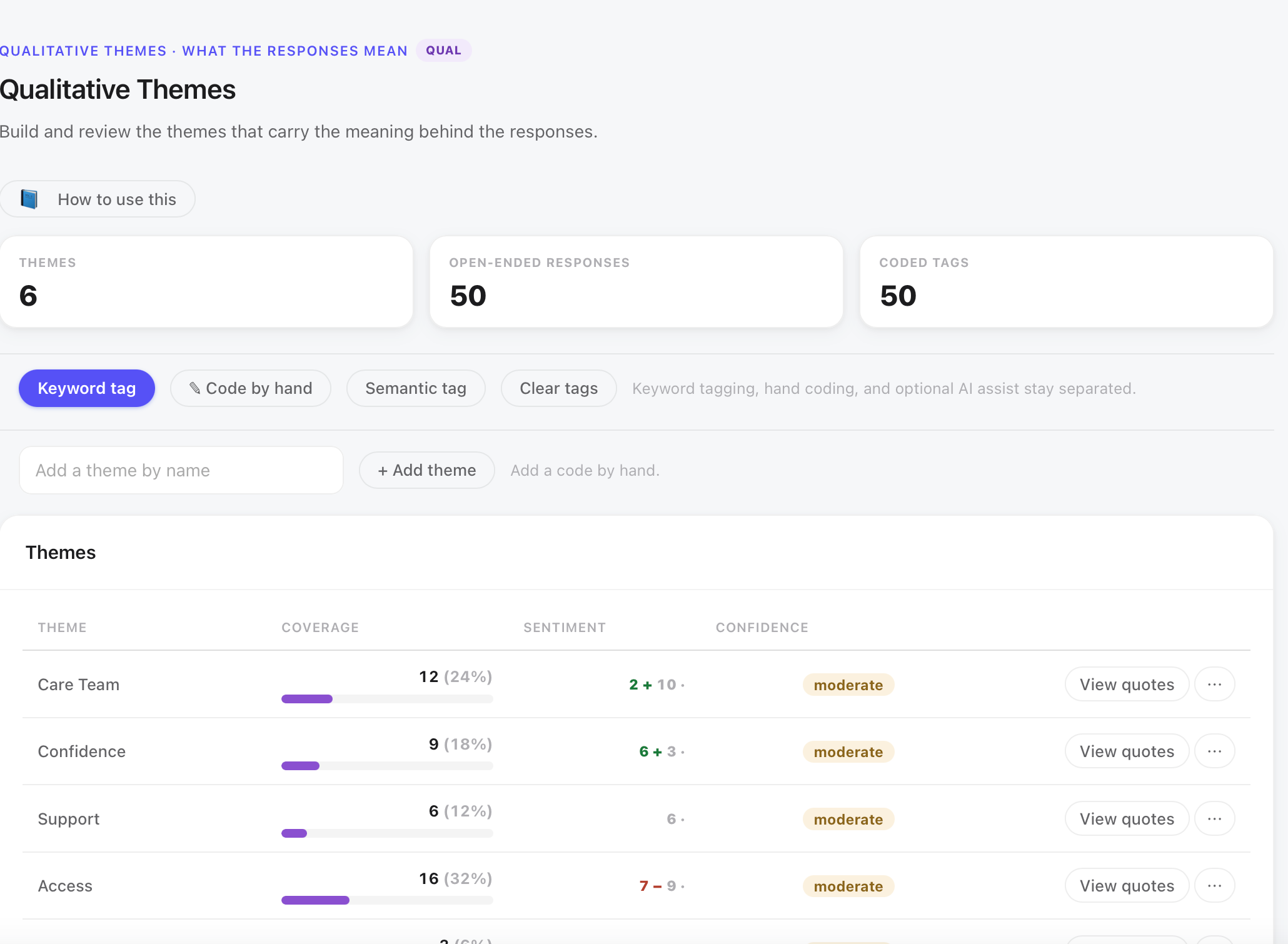This screenshot has height=944, width=1288.
Task: Click the Access coverage bar
Action: pos(387,900)
